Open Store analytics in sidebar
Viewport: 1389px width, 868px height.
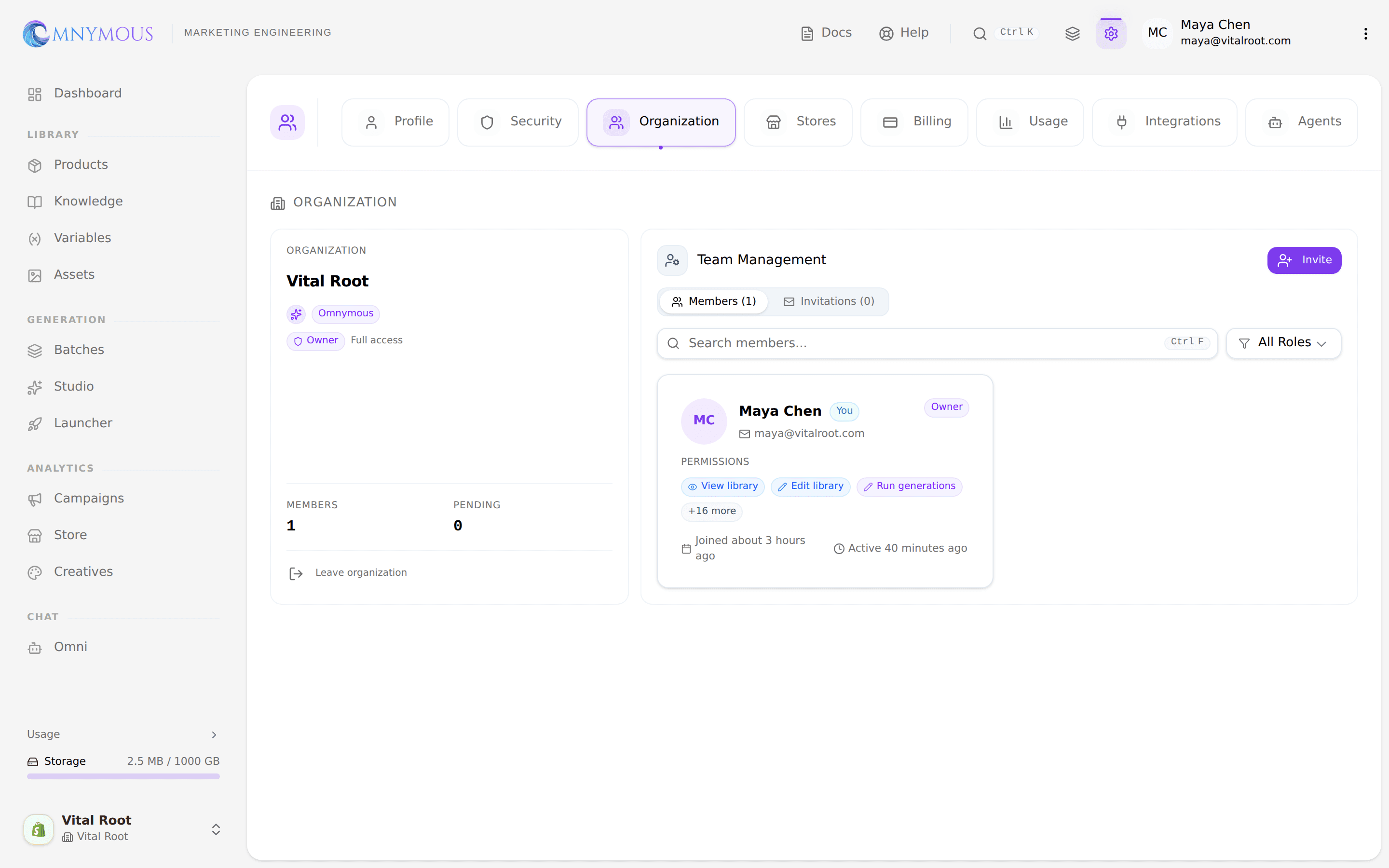(123, 535)
